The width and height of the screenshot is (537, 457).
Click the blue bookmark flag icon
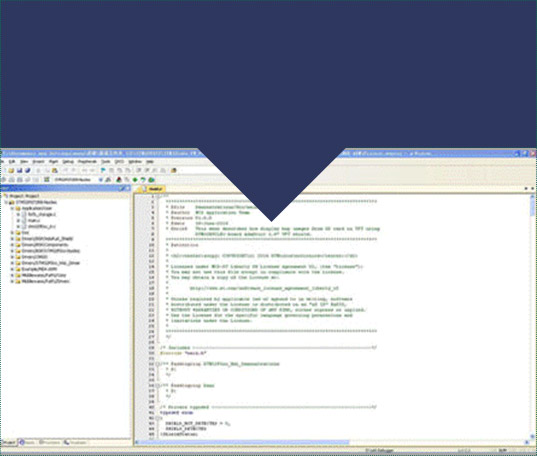103,170
